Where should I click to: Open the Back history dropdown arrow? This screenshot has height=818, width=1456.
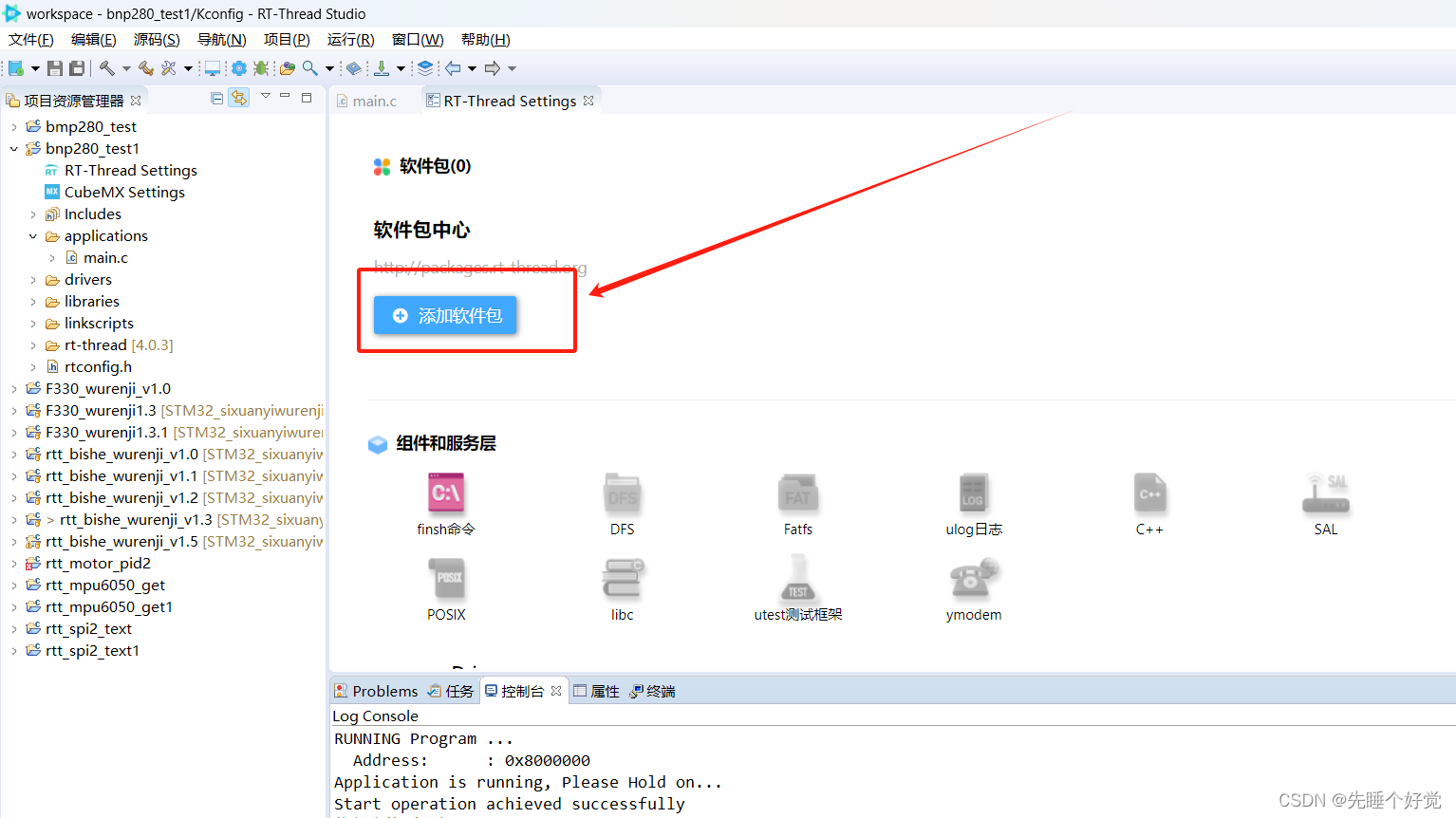(x=472, y=68)
